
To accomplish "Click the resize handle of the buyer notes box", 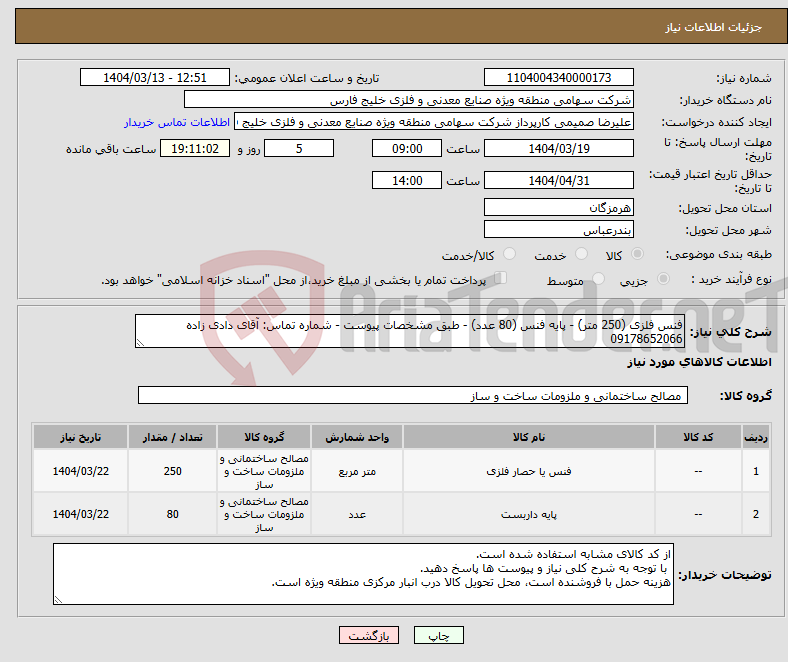I will point(58,600).
